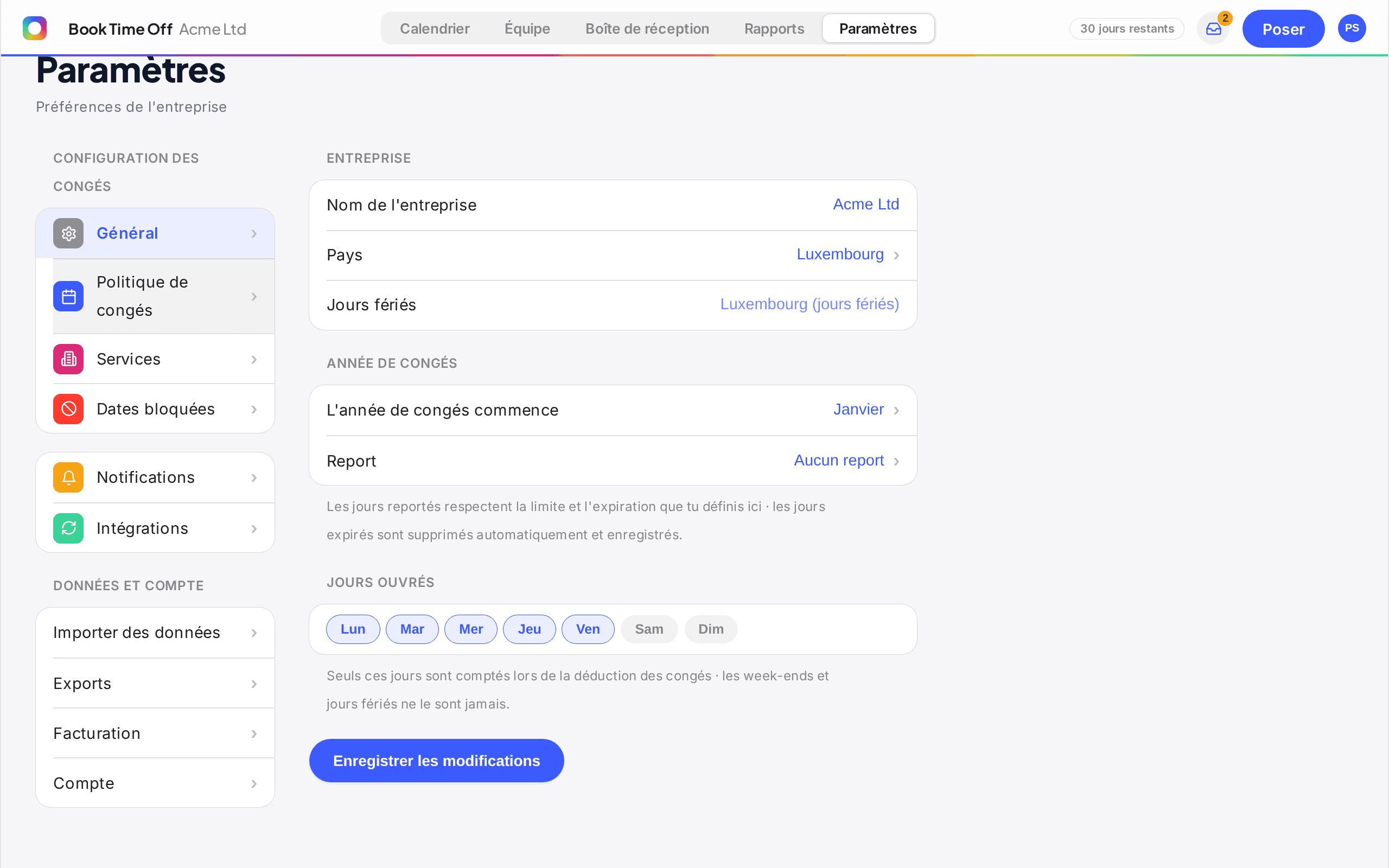Enable Dim as a working day
The width and height of the screenshot is (1389, 868).
711,629
